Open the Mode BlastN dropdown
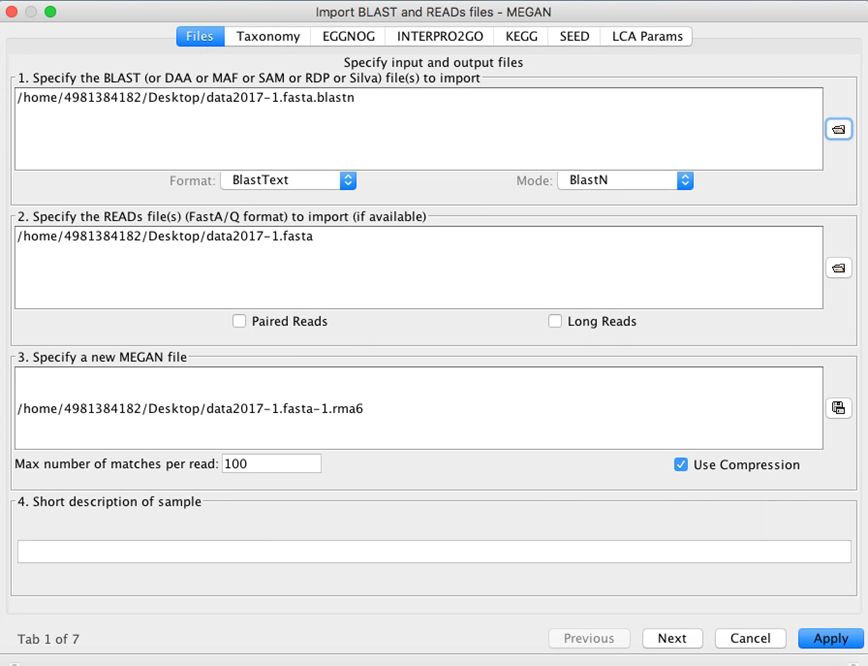This screenshot has height=666, width=868. click(626, 180)
